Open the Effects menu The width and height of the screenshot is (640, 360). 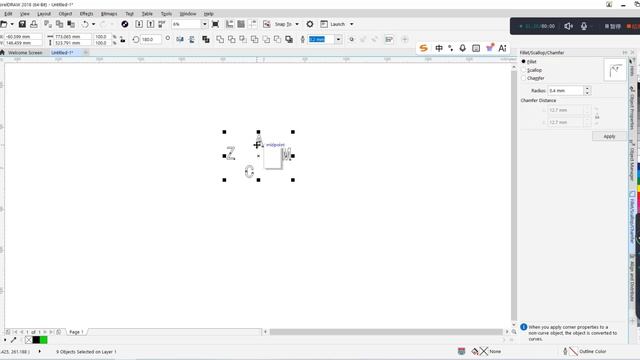pos(87,14)
